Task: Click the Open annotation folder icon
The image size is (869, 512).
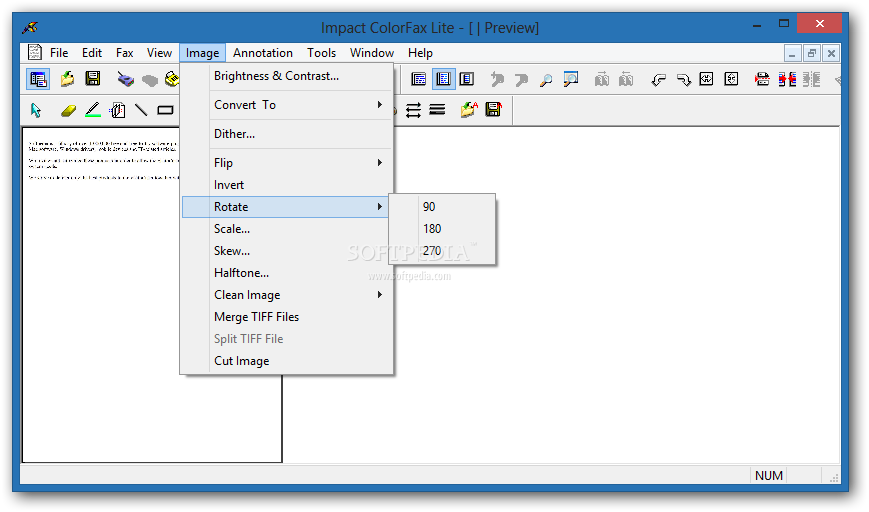Action: (x=469, y=110)
